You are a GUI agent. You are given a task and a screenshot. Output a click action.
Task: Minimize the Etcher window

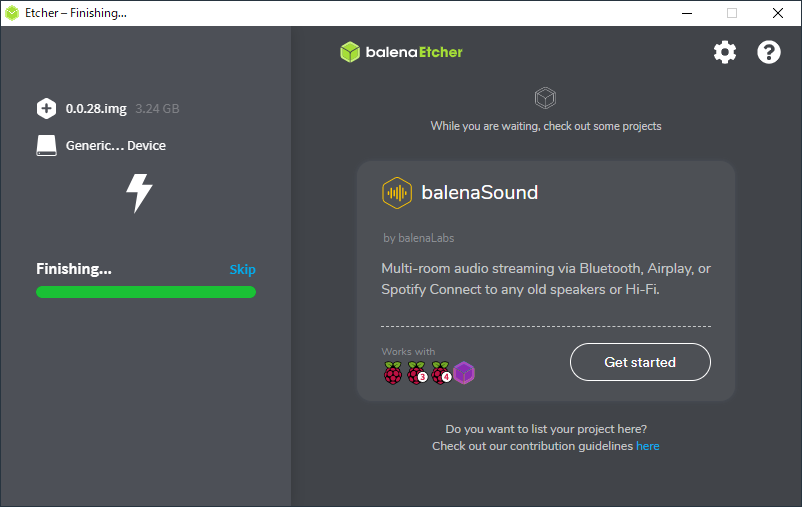(x=687, y=13)
